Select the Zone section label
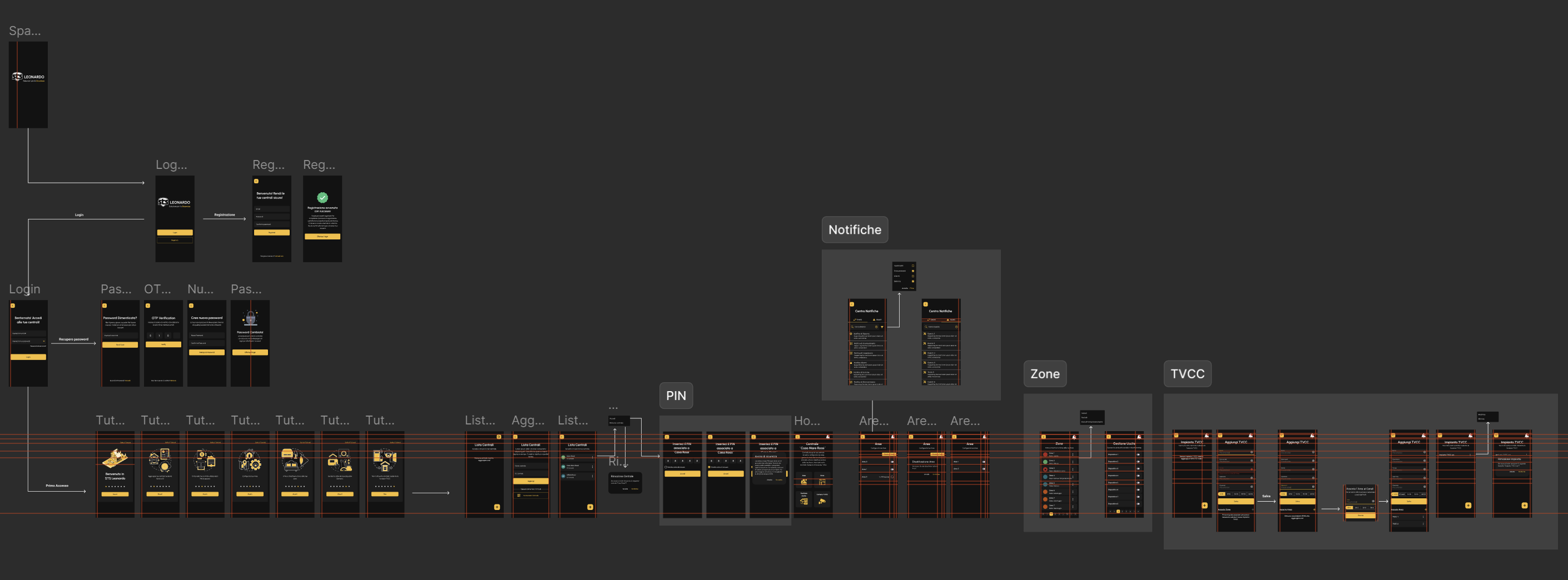Image resolution: width=1568 pixels, height=580 pixels. 1045,374
